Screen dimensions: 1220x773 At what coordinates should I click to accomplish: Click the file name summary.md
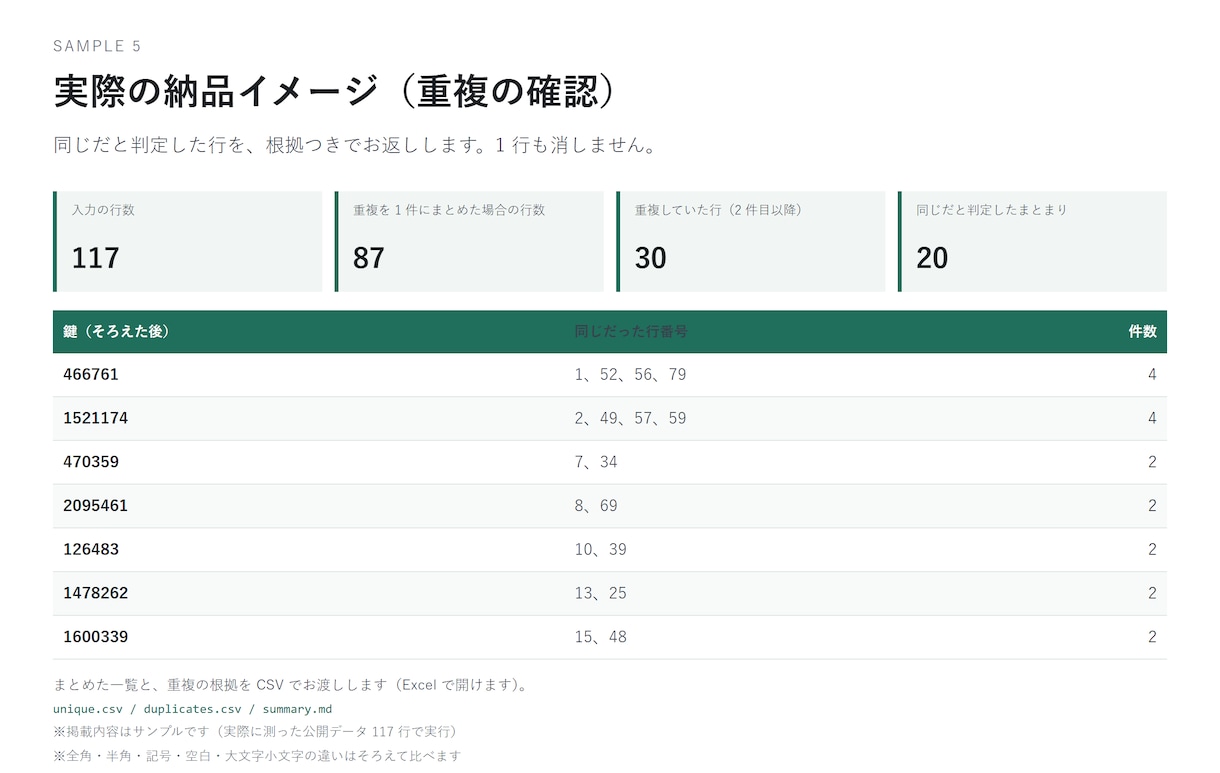tap(297, 709)
